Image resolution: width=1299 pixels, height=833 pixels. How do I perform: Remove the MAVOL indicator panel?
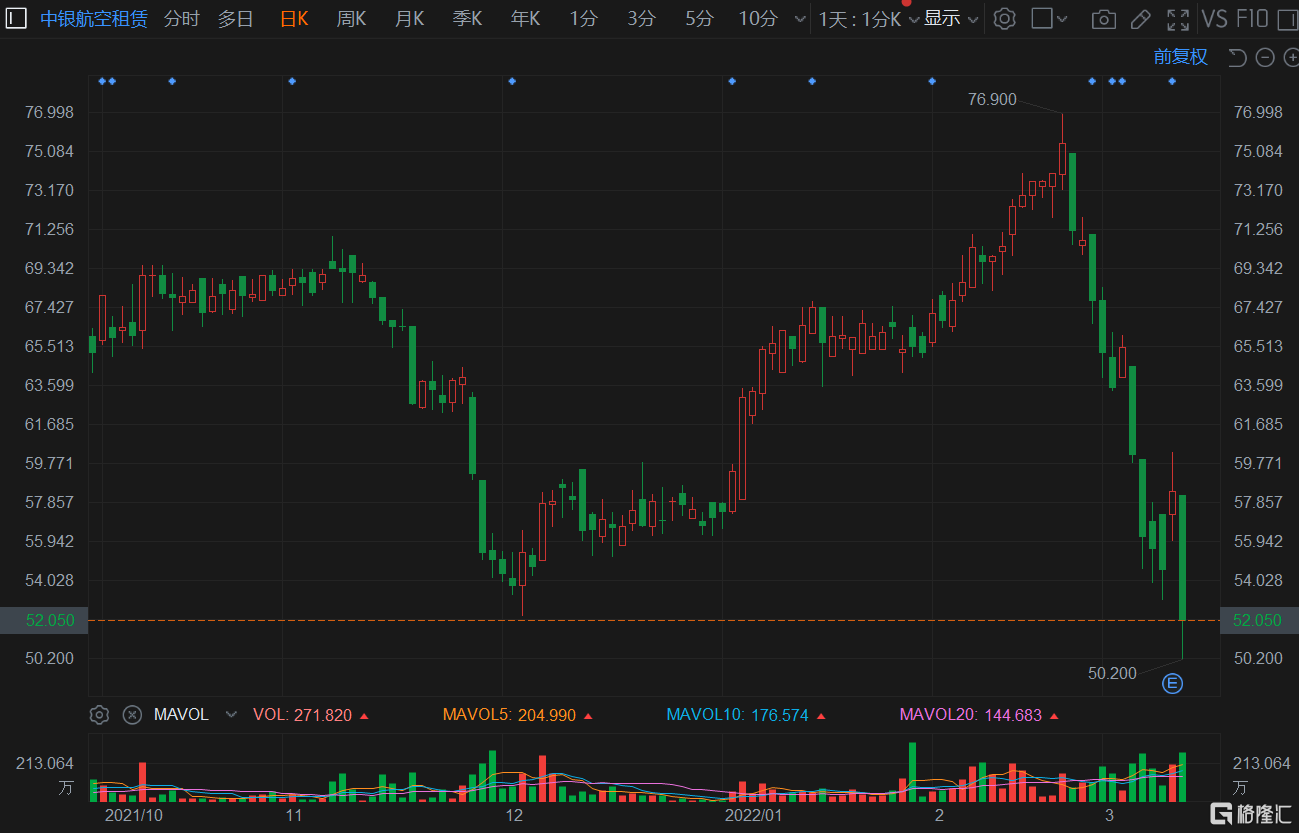[x=132, y=715]
